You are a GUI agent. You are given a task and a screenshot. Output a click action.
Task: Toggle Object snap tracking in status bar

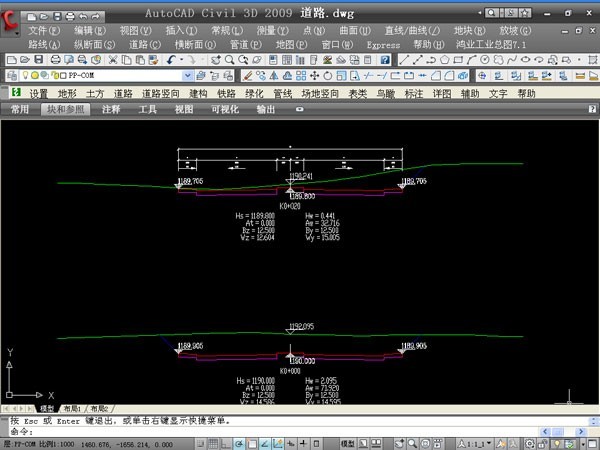coord(265,444)
